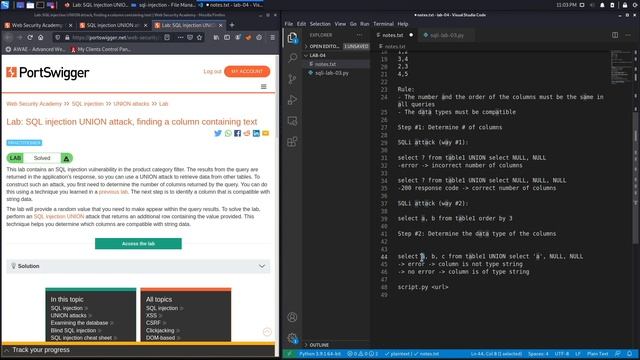Viewport: 640px width, 360px height.
Task: Click the Python version in status bar
Action: pyautogui.click(x=320, y=354)
